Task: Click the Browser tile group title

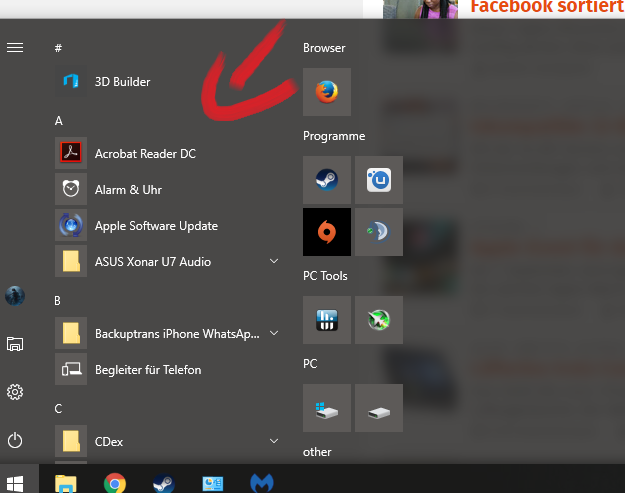Action: click(x=324, y=48)
